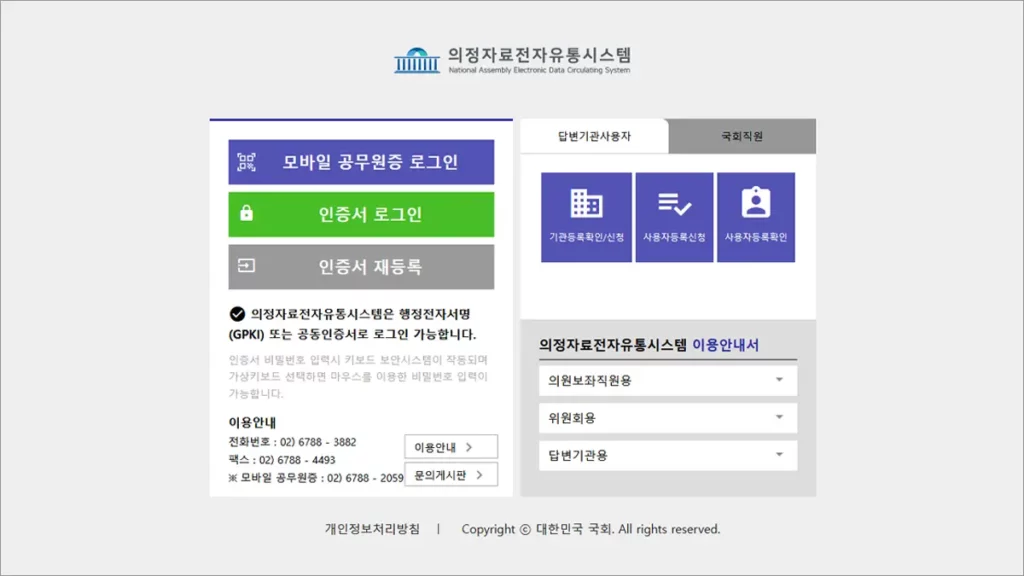Click the 기관등록확인/신청 label text
Viewport: 1024px width, 576px height.
pos(586,237)
